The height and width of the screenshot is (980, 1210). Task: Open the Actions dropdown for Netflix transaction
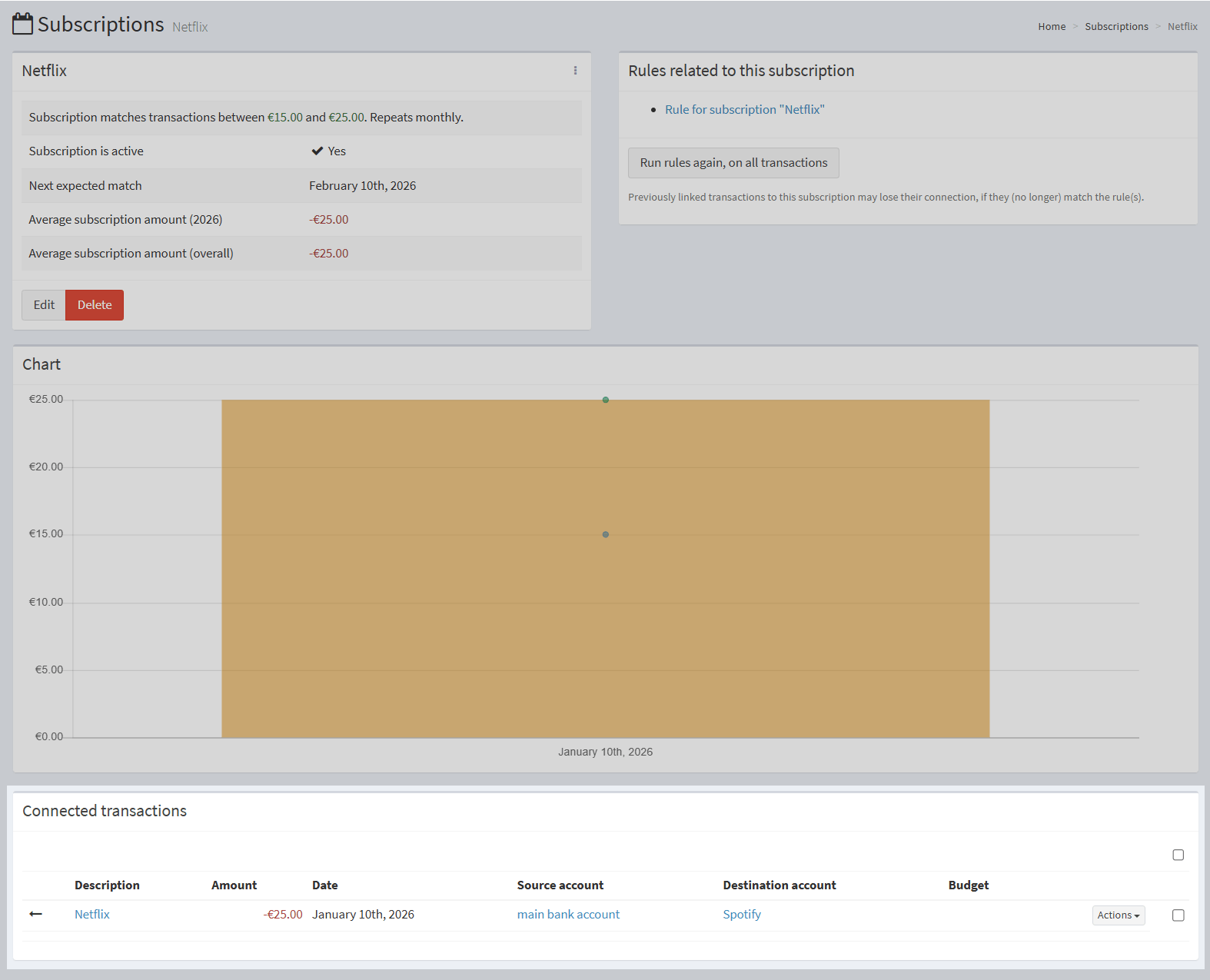(1119, 915)
